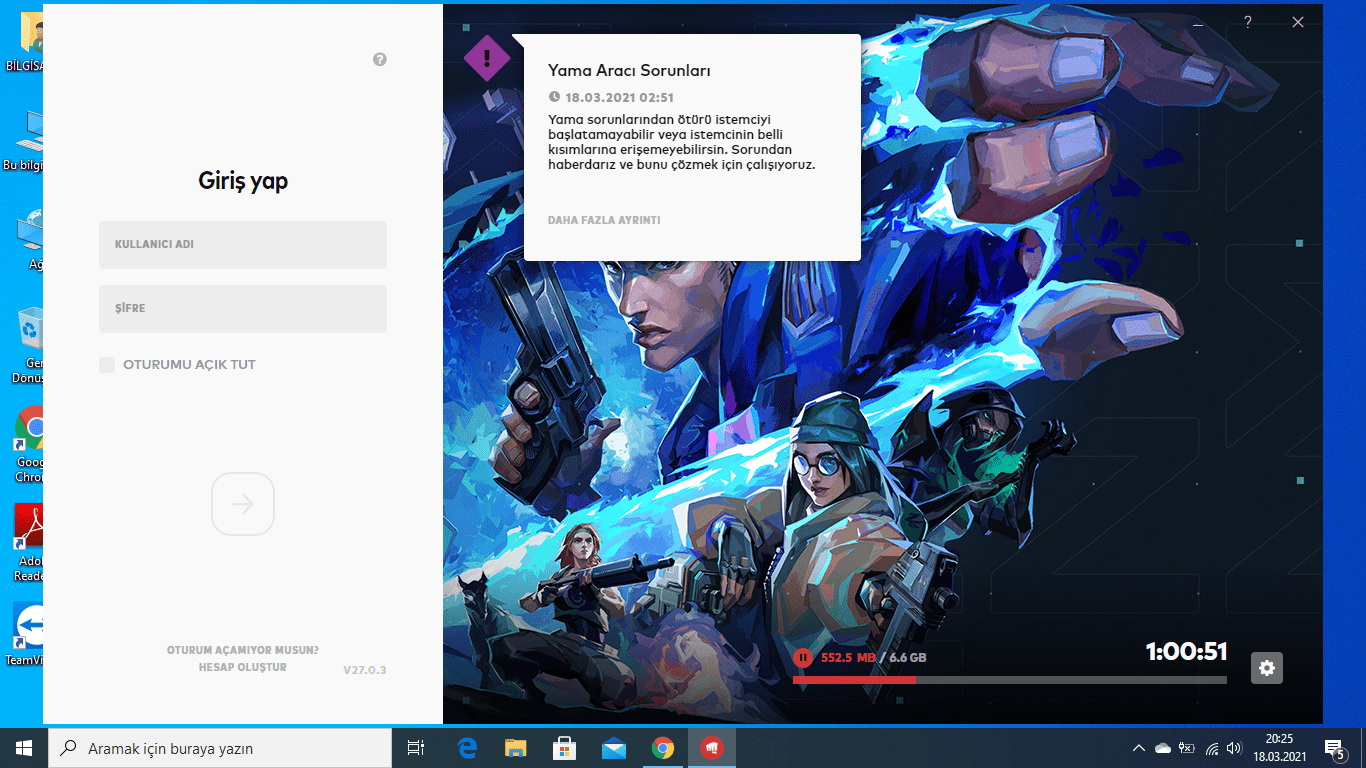Open the Riot Client settings gear

pos(1267,668)
